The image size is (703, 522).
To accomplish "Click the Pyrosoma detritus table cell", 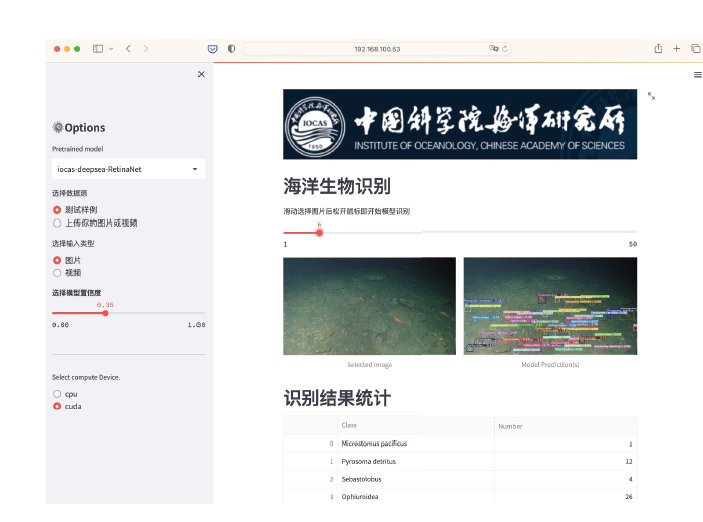I will [416, 461].
